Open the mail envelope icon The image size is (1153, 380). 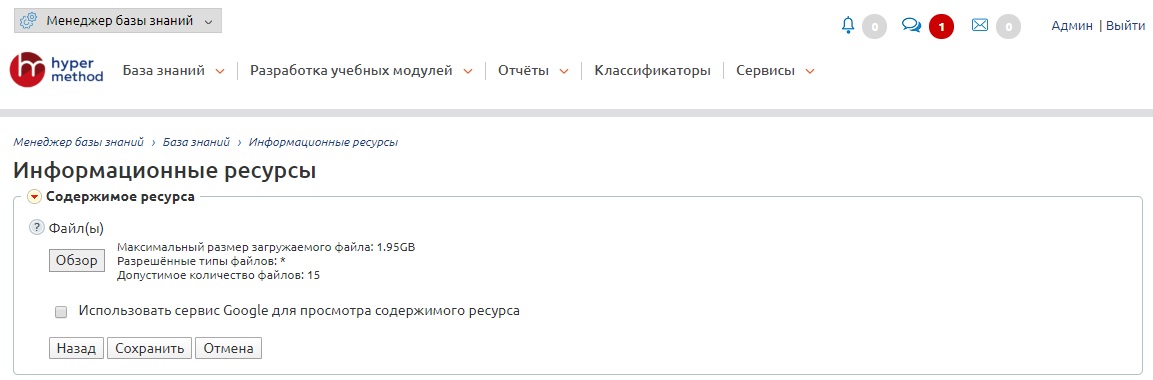click(979, 26)
